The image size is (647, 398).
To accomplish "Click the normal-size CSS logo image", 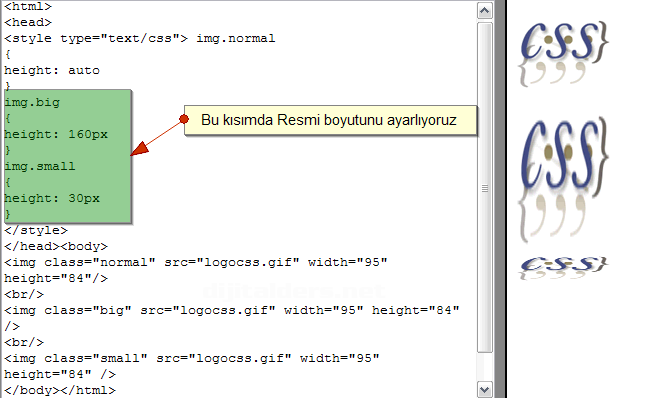I will click(564, 53).
